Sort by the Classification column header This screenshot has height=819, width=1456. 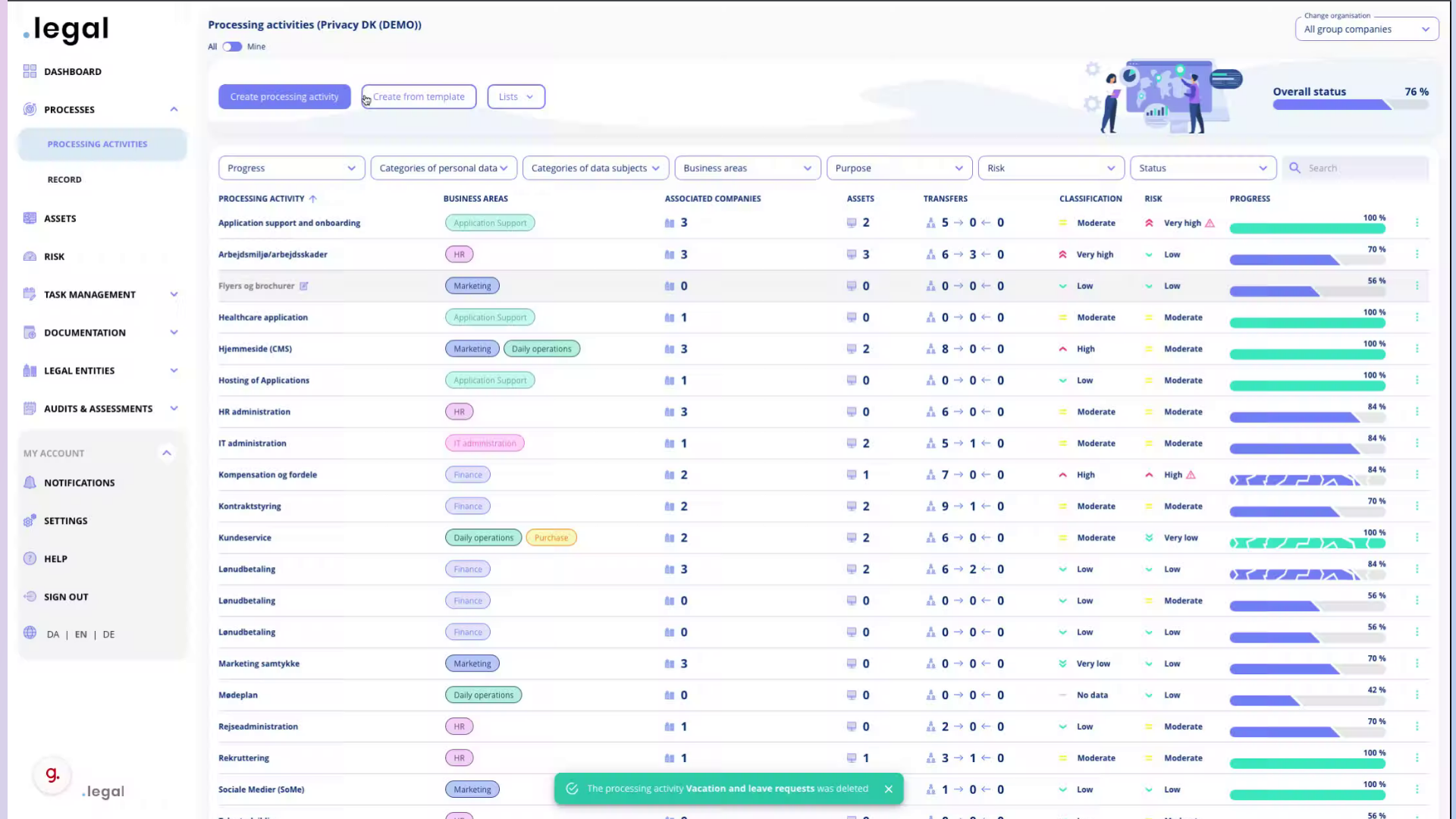point(1090,199)
